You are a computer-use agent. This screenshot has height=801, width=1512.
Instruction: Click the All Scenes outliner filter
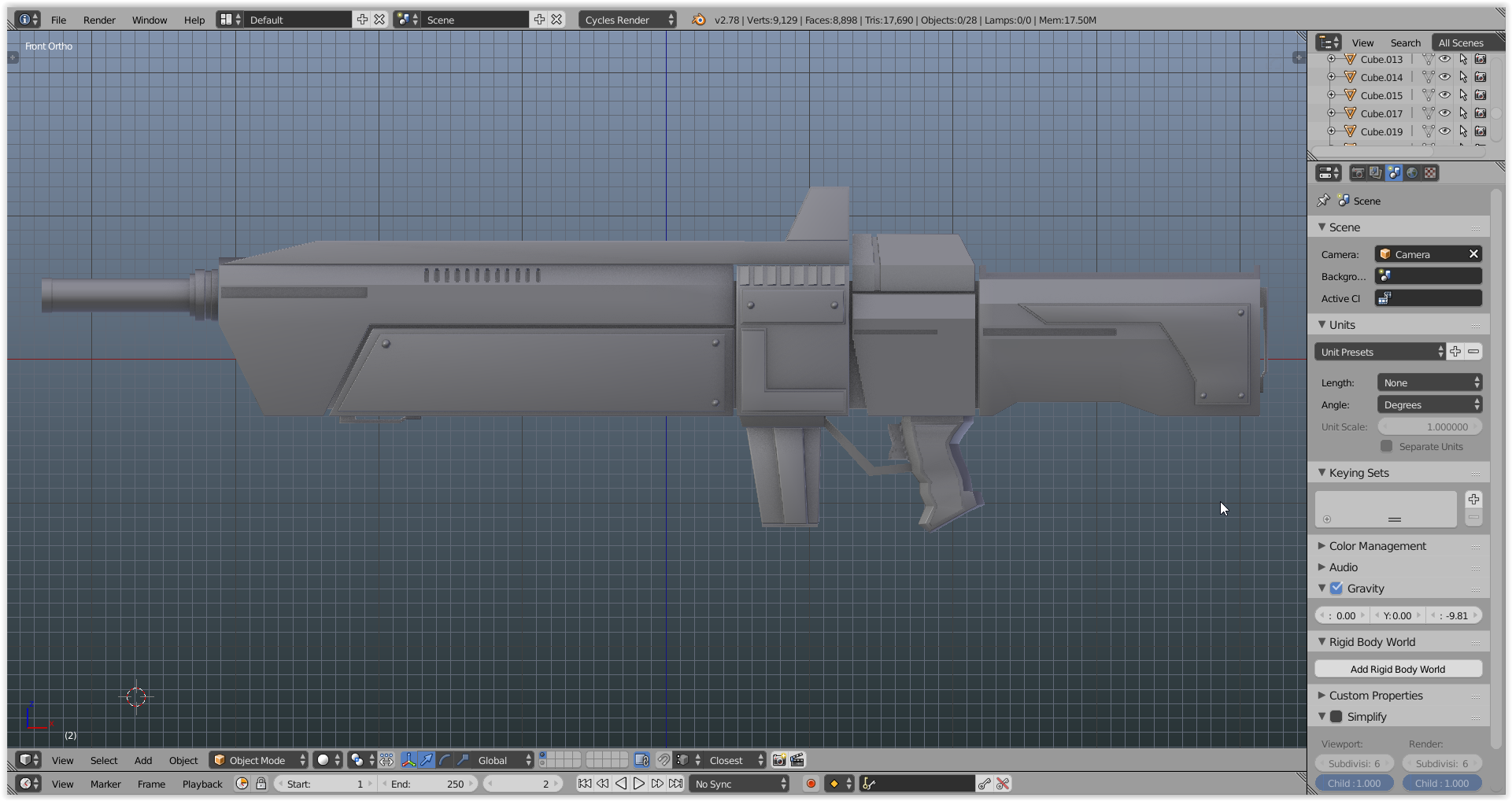[1460, 43]
